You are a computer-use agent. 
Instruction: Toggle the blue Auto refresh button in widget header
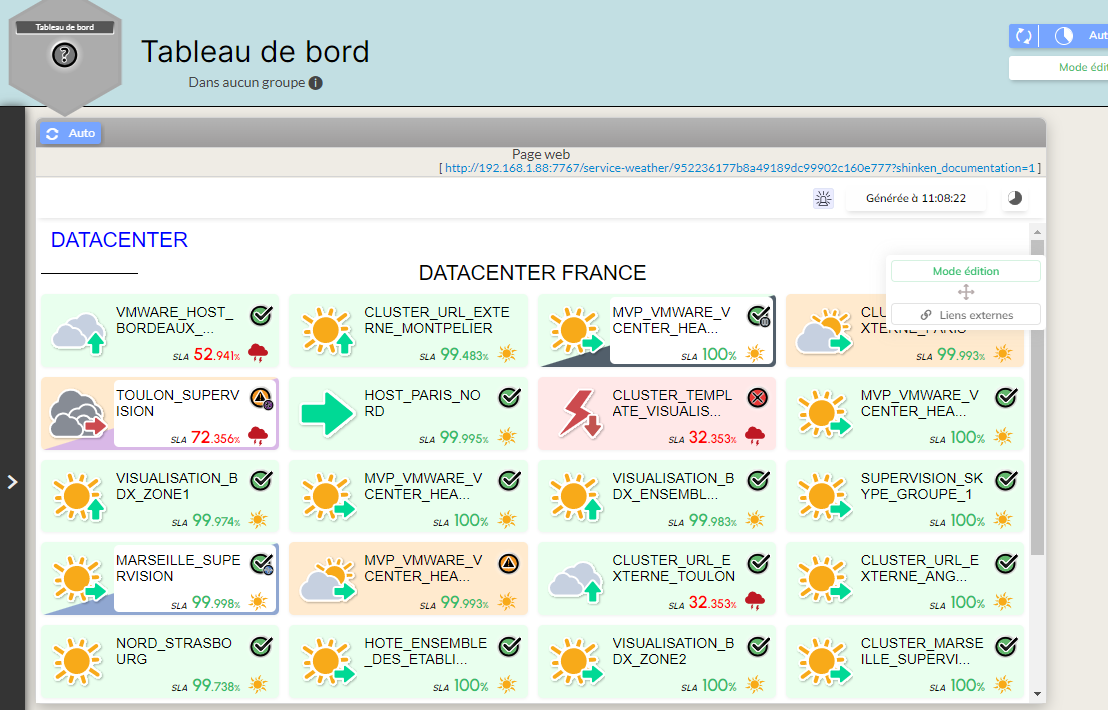click(70, 133)
